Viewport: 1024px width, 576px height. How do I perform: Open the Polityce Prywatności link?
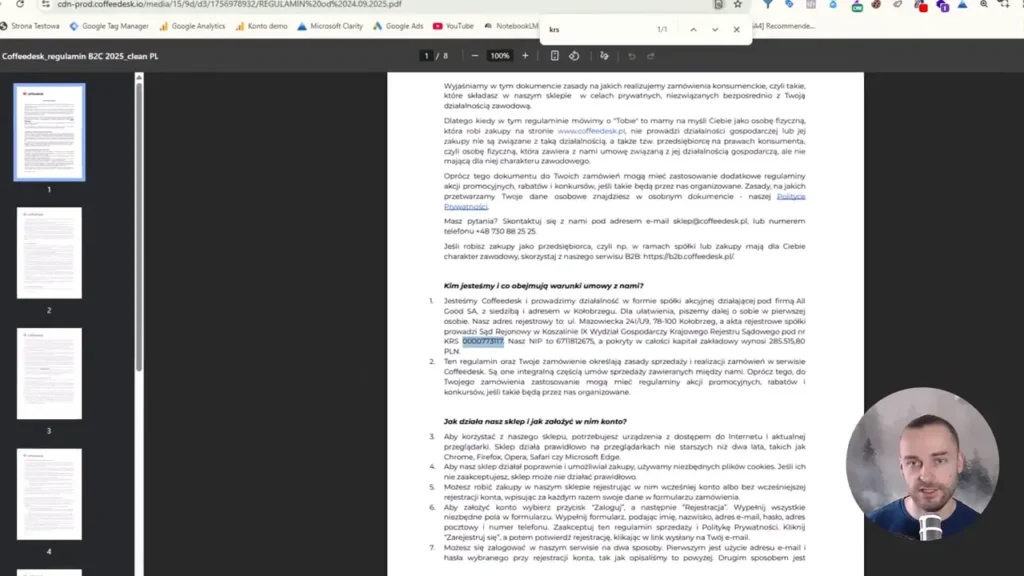[791, 197]
